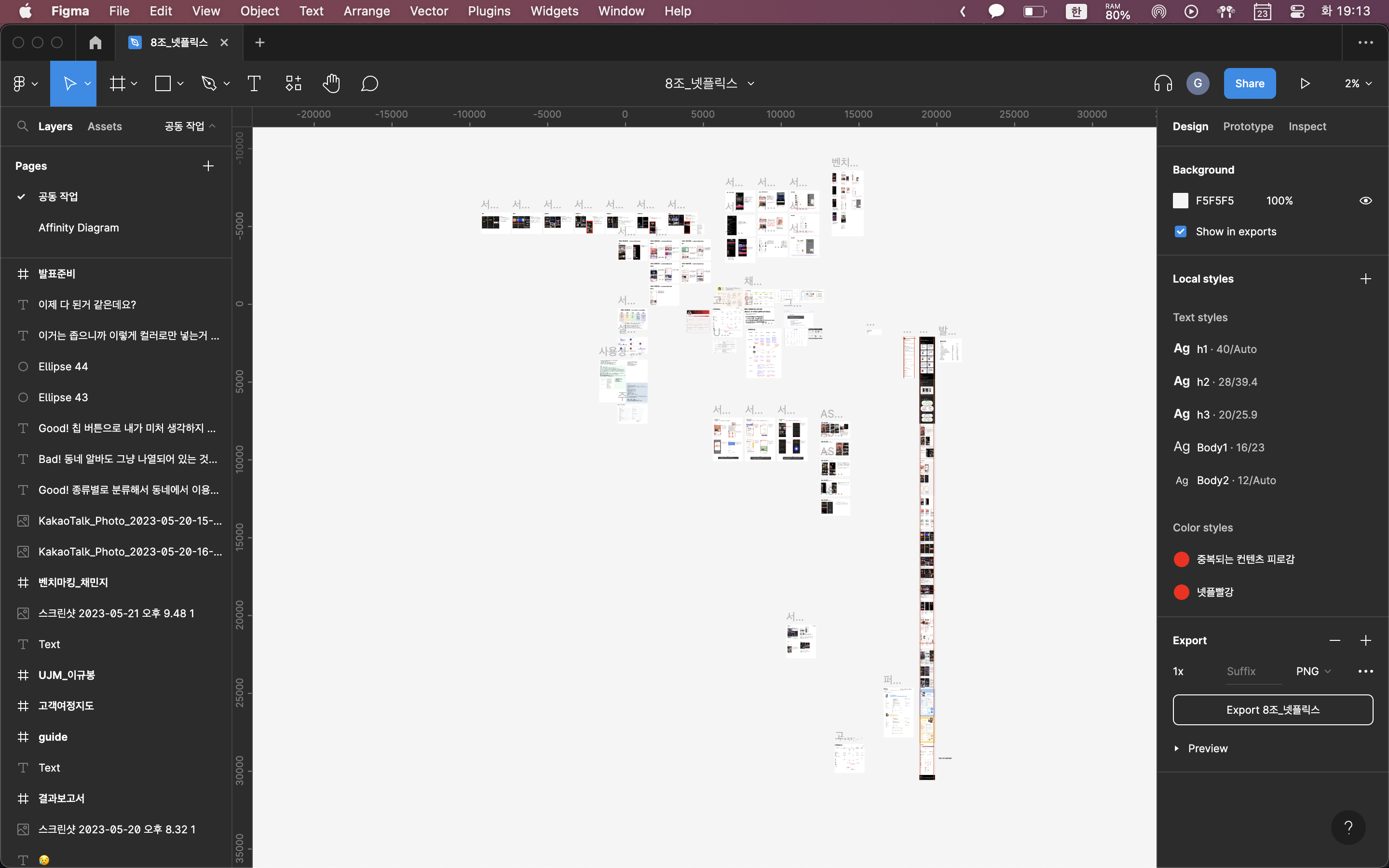Switch to the Prototype tab
This screenshot has height=868, width=1389.
[x=1248, y=126]
